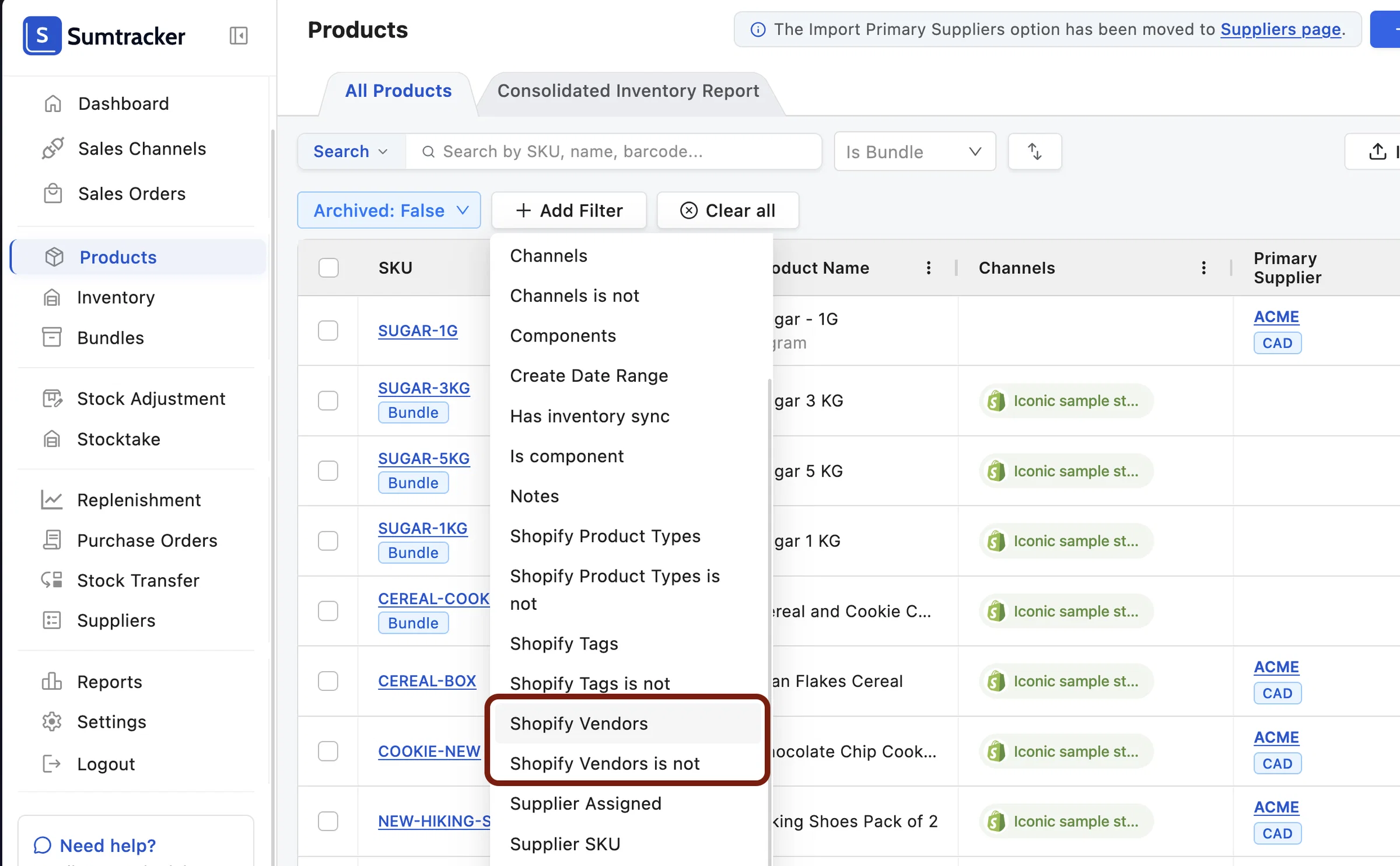
Task: Check the SUGAR-5KG row checkbox
Action: click(x=328, y=470)
